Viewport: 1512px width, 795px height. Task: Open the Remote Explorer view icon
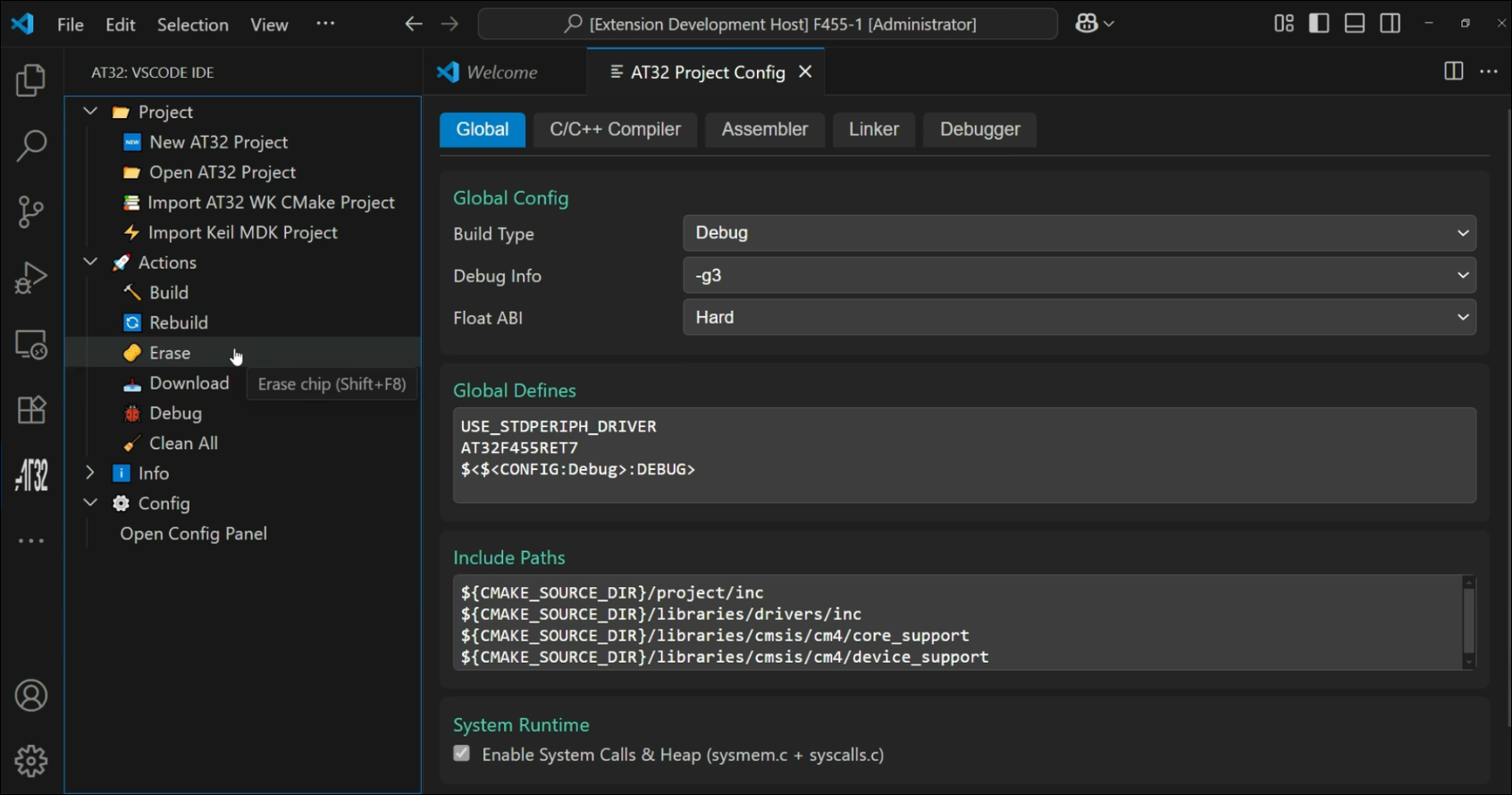31,344
